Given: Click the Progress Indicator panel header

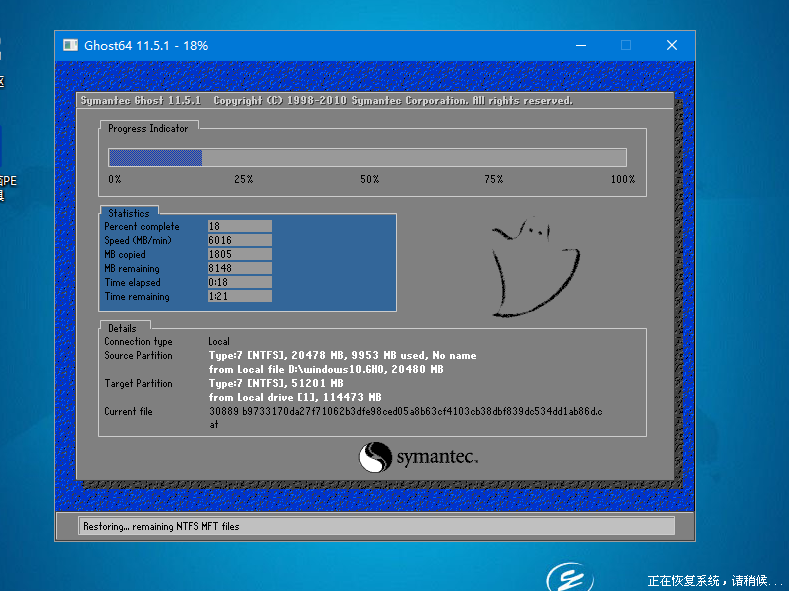Looking at the screenshot, I should tap(148, 128).
